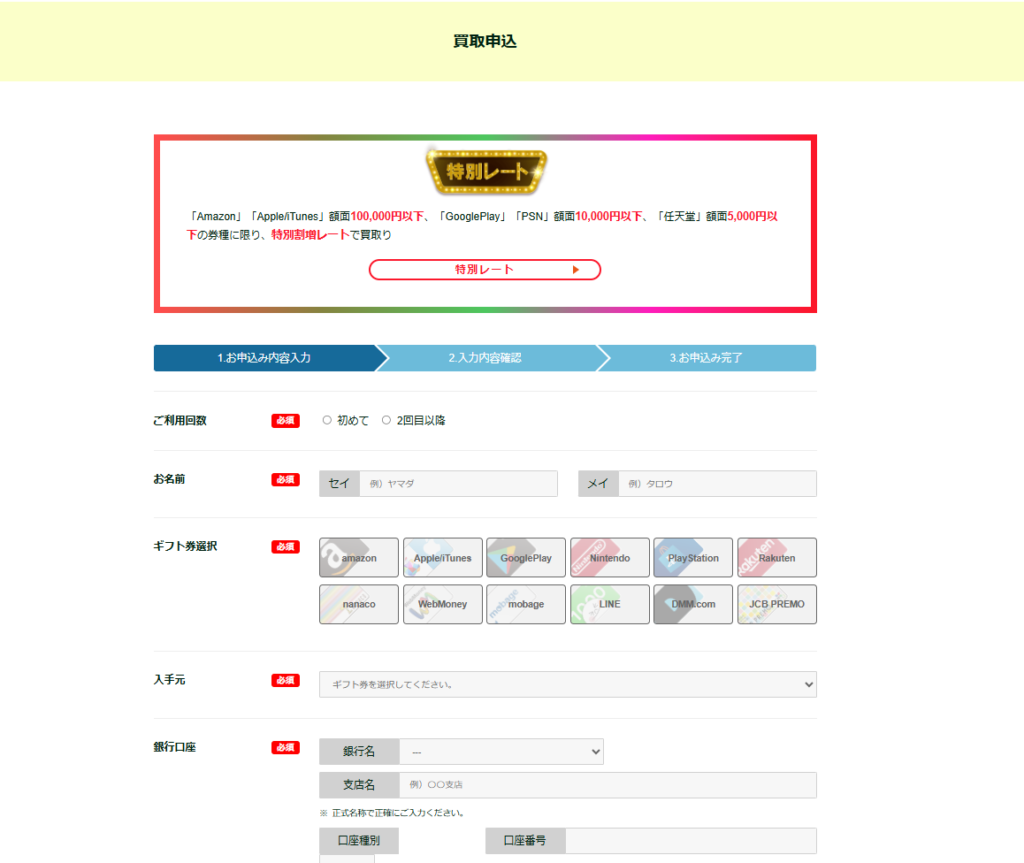Click the 正式名称で正確にご入力ください note

(x=392, y=813)
